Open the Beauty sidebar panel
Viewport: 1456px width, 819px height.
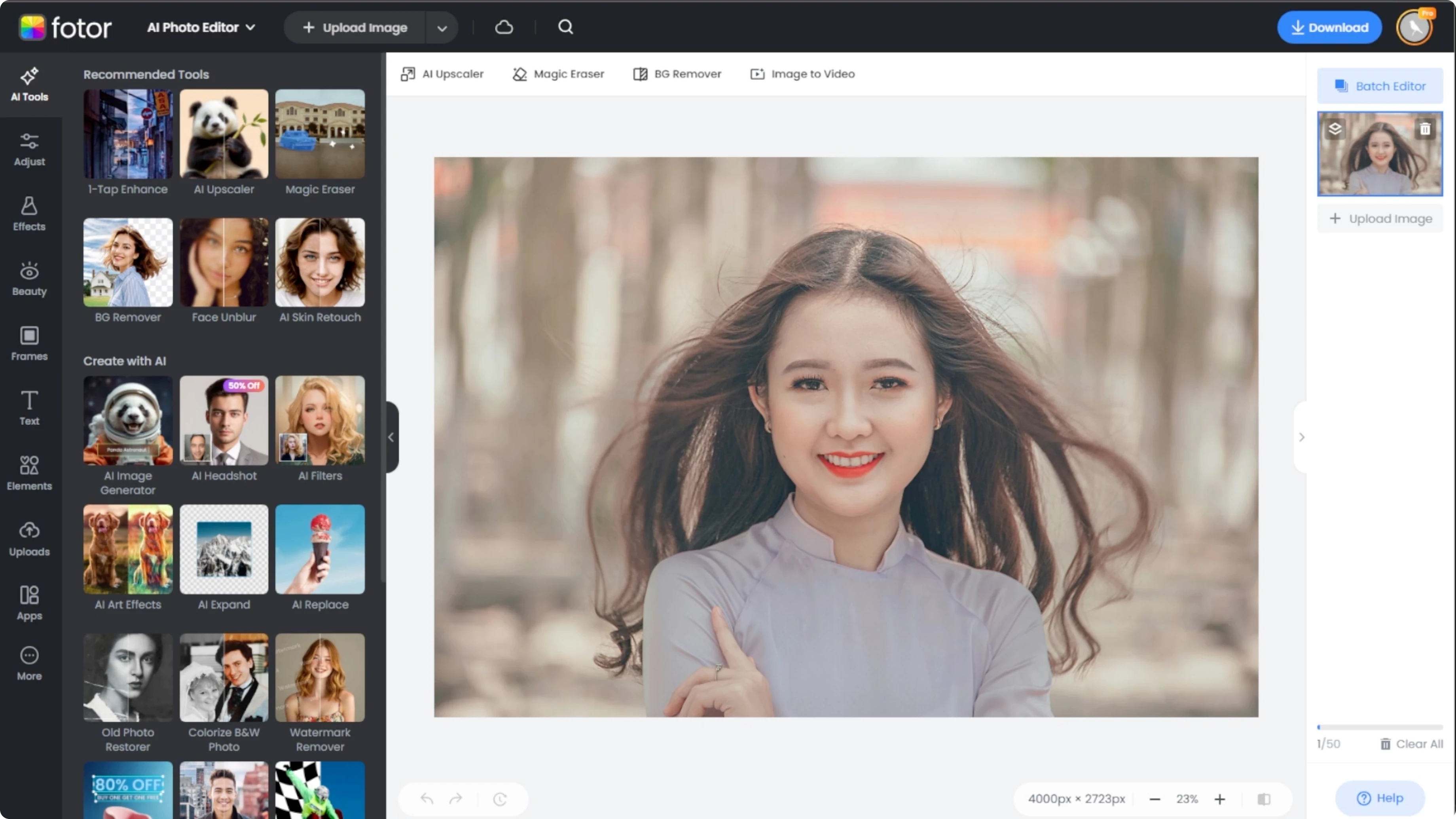coord(29,280)
